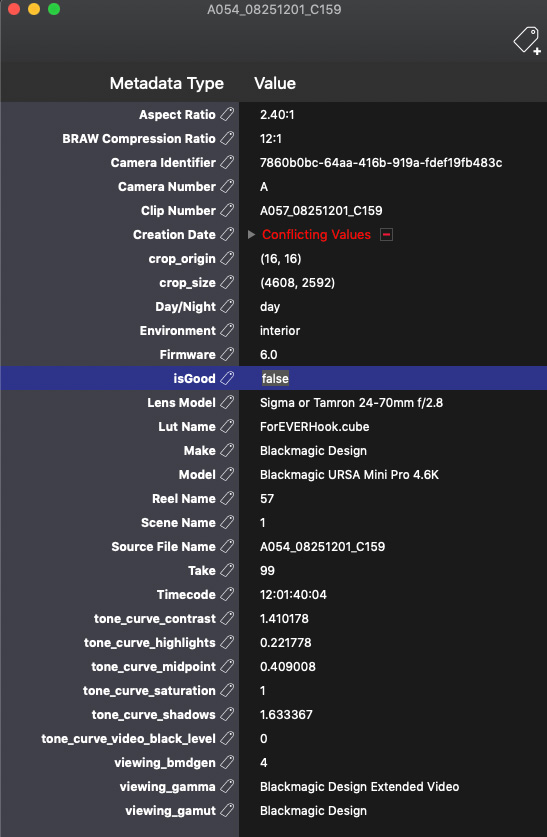Click edit icon beside Timecode
This screenshot has width=547, height=837.
[227, 595]
